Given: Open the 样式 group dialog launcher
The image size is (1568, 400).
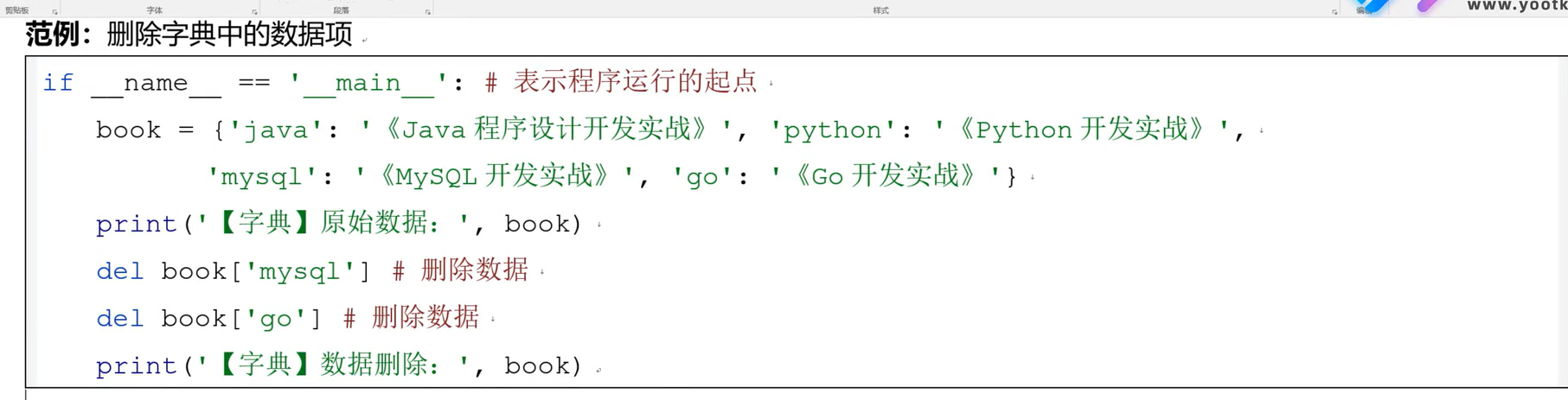Looking at the screenshot, I should [x=1334, y=12].
